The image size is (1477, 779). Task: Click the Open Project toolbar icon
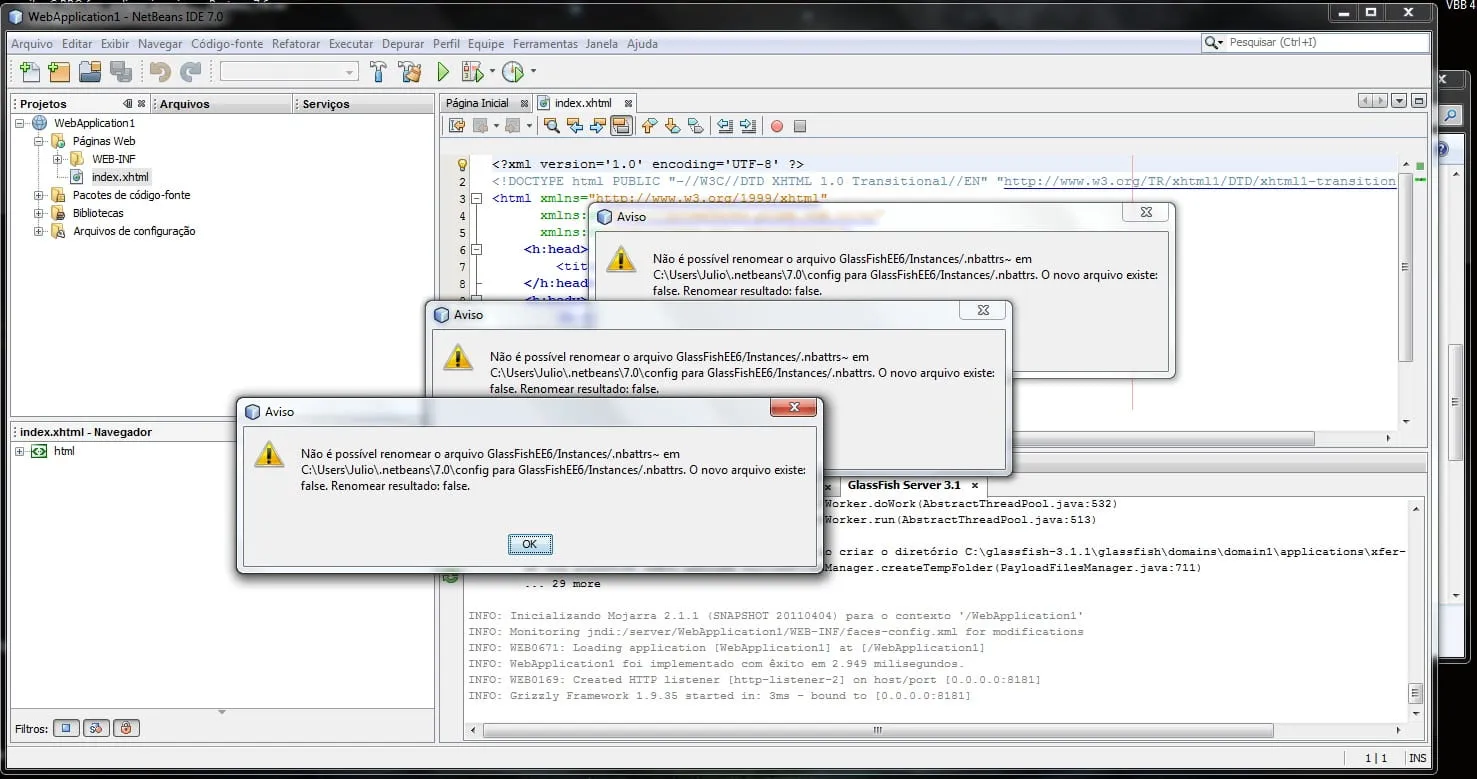90,71
